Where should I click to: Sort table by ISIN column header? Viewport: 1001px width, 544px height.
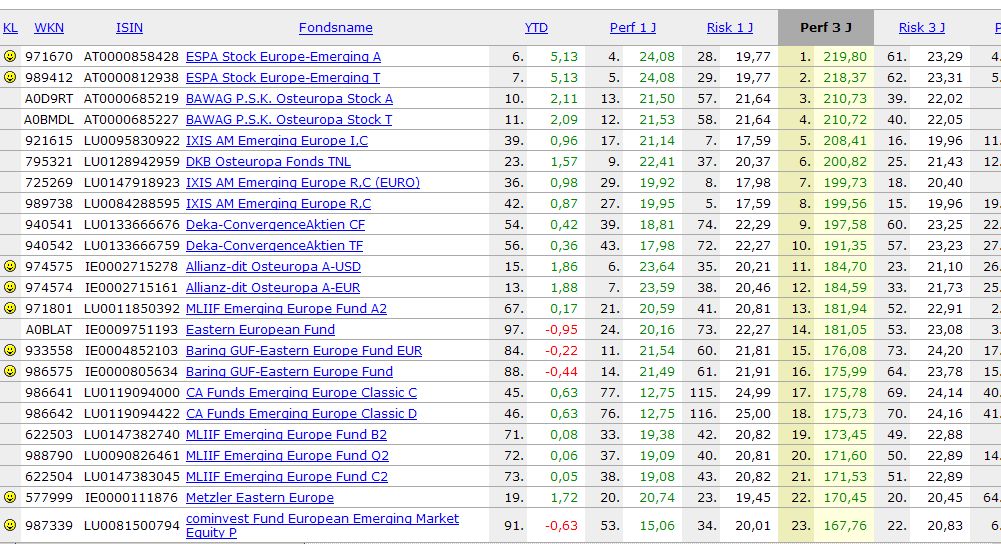coord(130,27)
